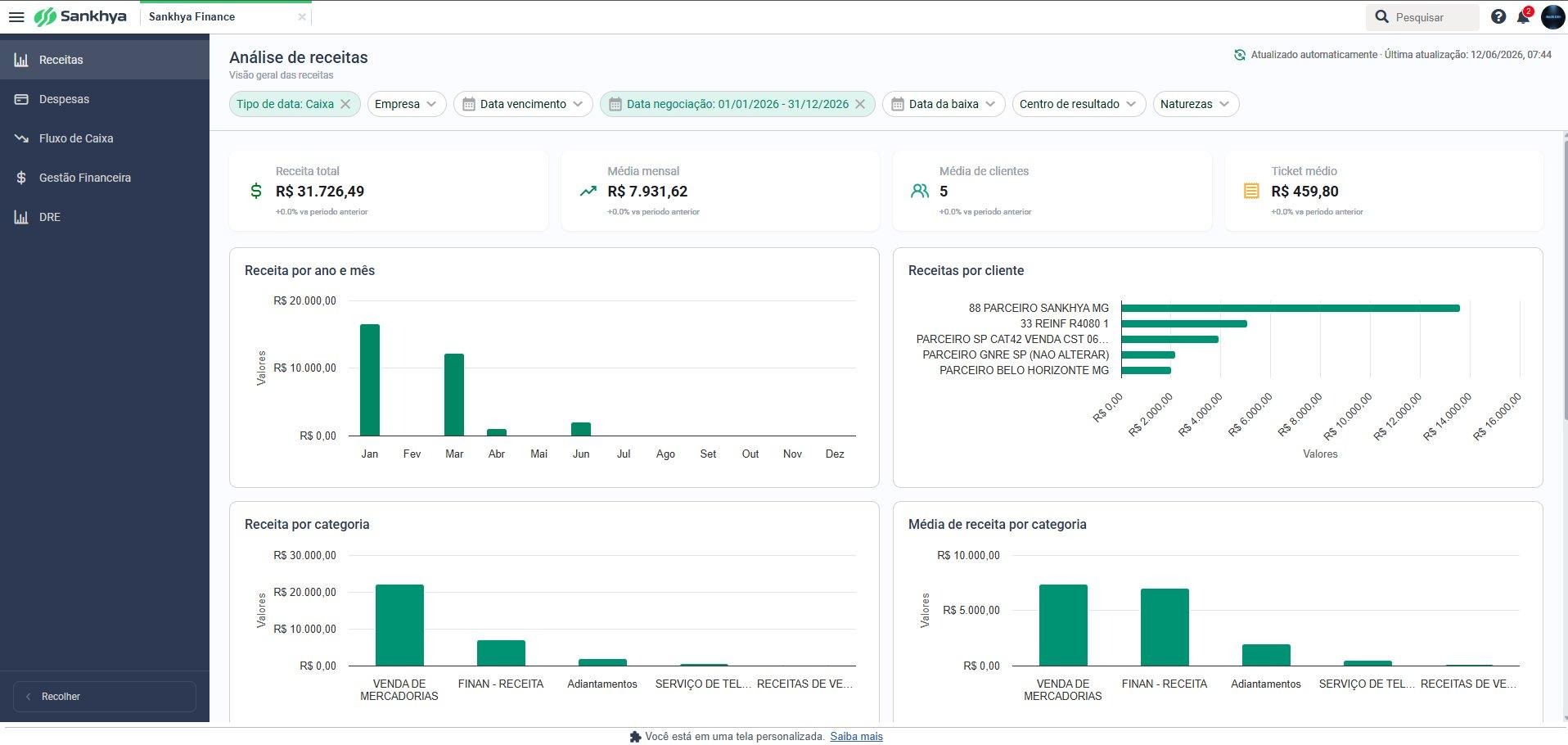This screenshot has width=1568, height=745.
Task: Open Receitas in the sidebar
Action: tap(105, 60)
